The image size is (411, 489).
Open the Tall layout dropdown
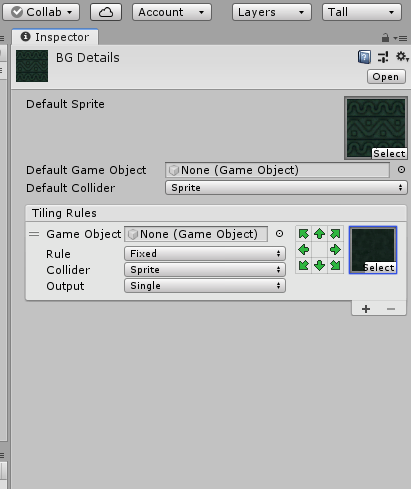pyautogui.click(x=362, y=12)
